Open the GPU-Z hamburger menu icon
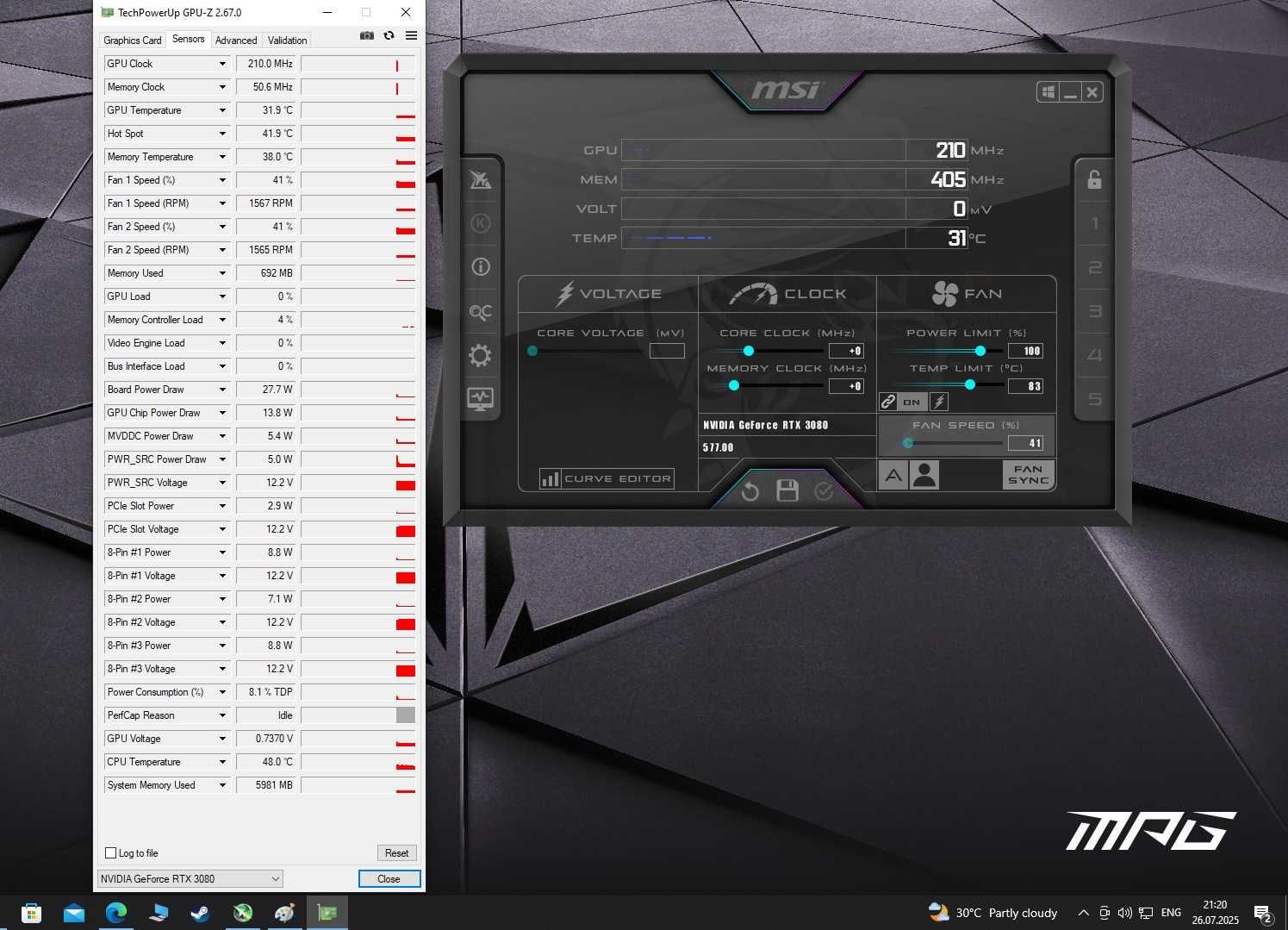This screenshot has height=930, width=1288. pos(411,35)
